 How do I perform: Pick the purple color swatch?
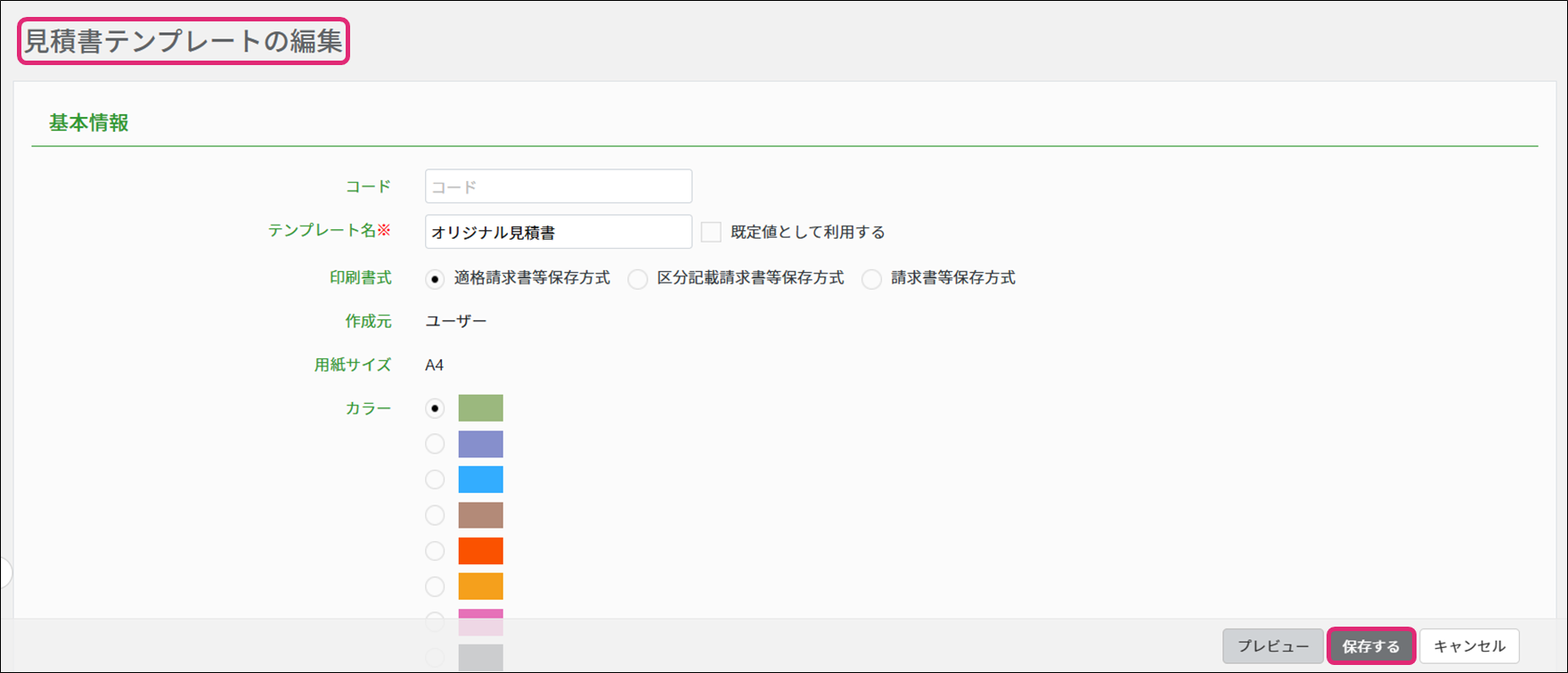(480, 444)
